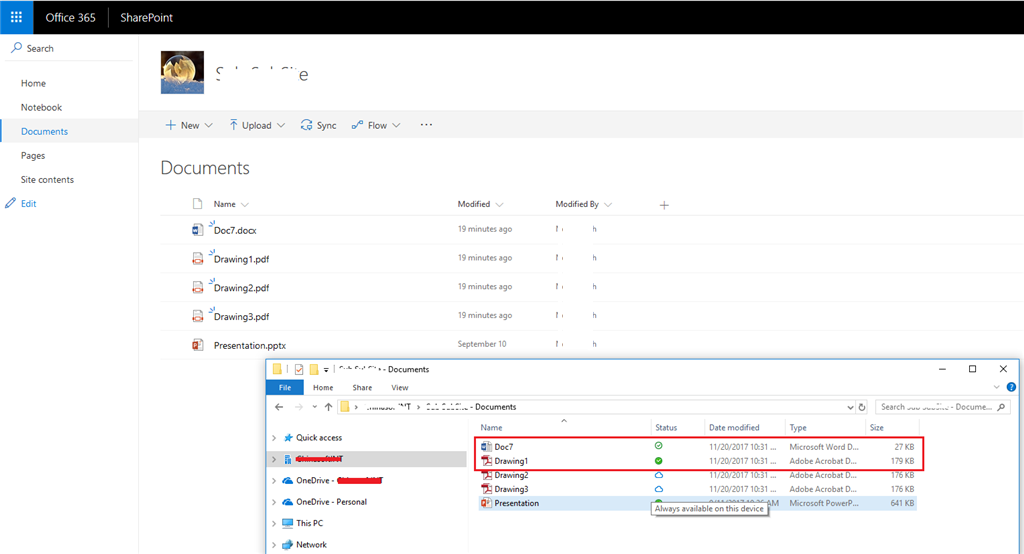
Task: Click Drawing1 green sync status icon
Action: pyautogui.click(x=658, y=461)
